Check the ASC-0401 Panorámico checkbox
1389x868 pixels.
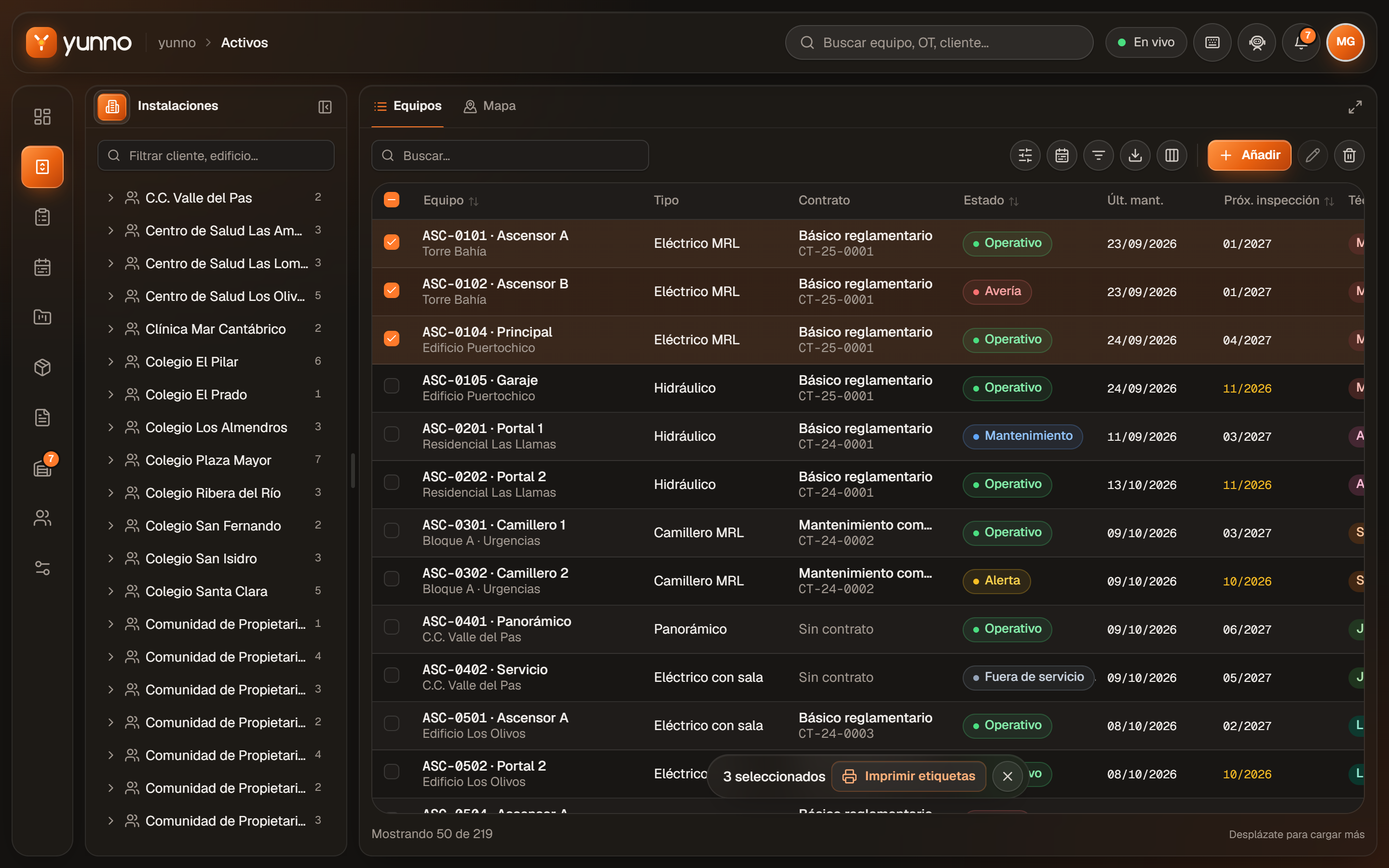pos(392,627)
